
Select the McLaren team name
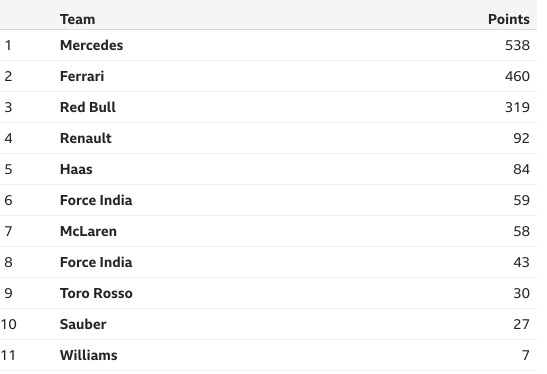tap(88, 231)
